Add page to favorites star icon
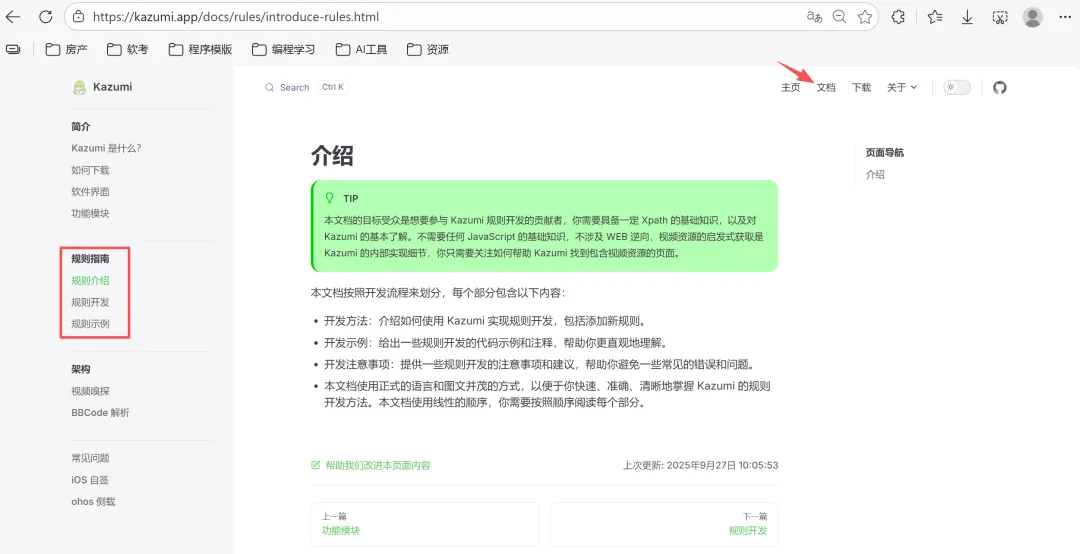Viewport: 1080px width, 554px height. tap(865, 17)
